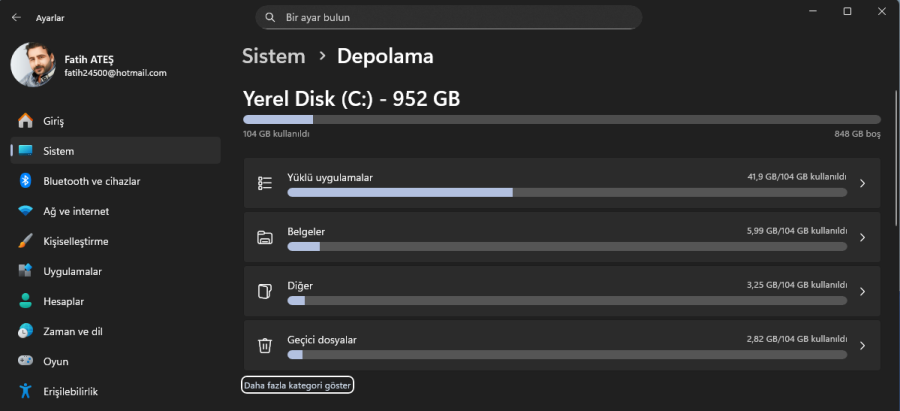The height and width of the screenshot is (411, 900).
Task: Open Bluetooth ve cihazlar settings
Action: pyautogui.click(x=91, y=181)
